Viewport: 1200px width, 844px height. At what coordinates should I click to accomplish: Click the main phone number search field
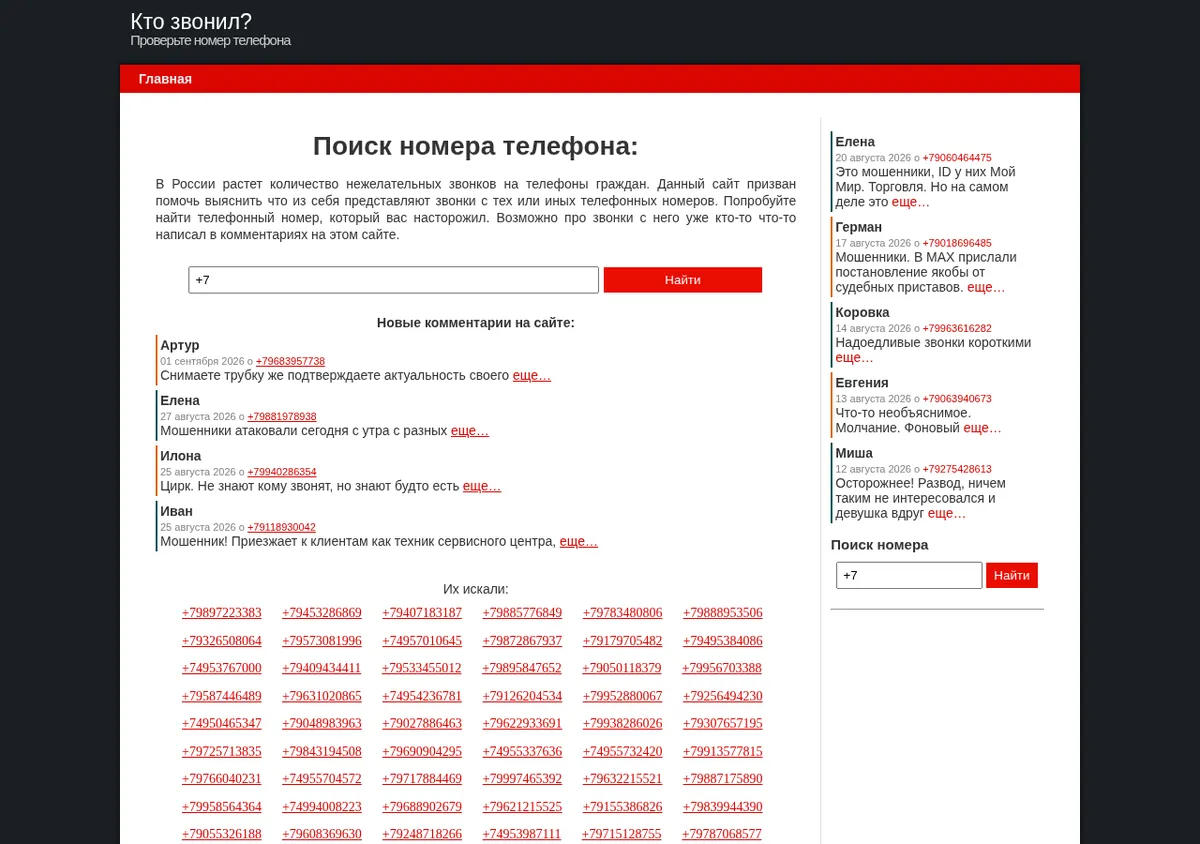(x=393, y=280)
